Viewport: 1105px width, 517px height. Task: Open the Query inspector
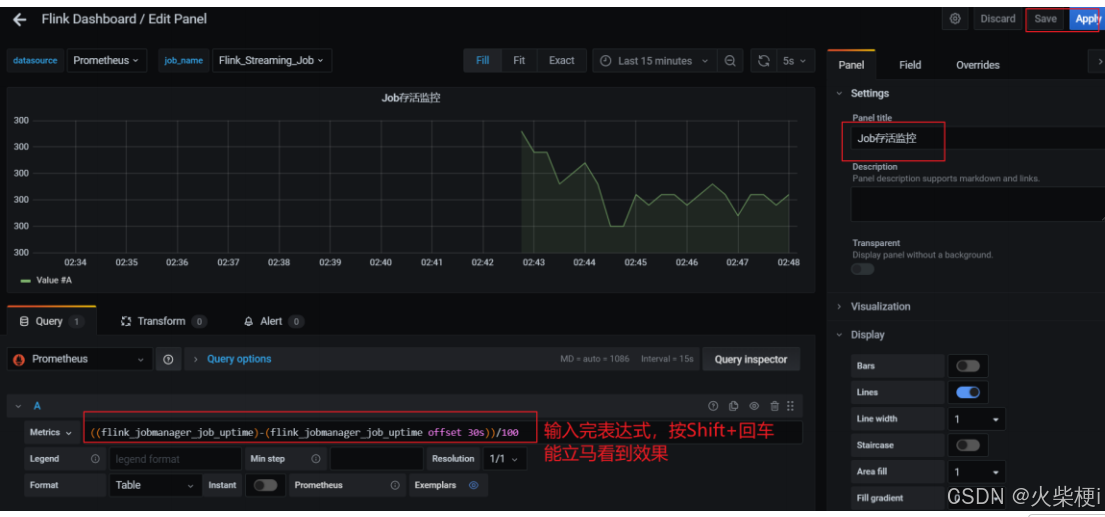pos(751,359)
